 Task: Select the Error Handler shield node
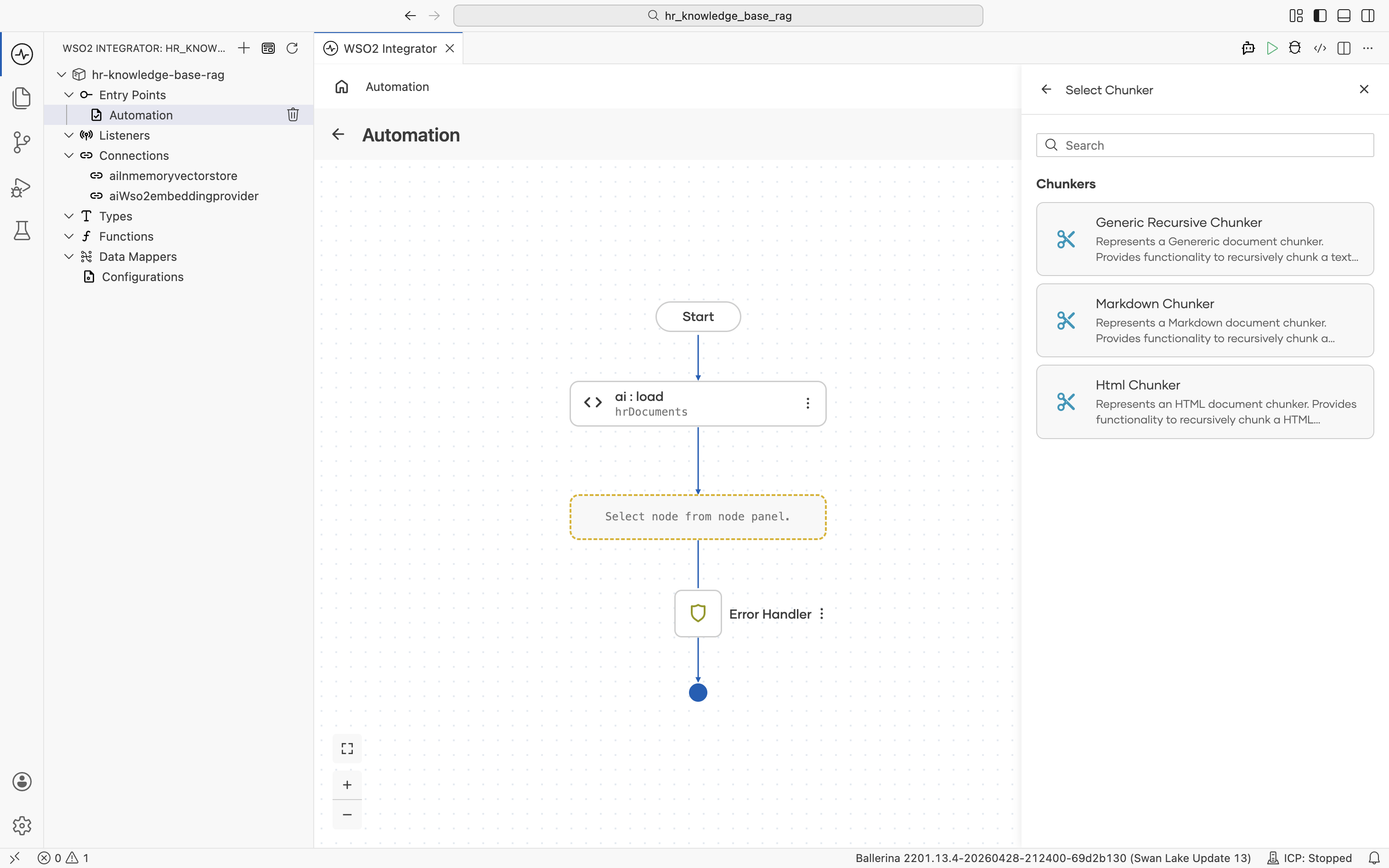click(x=698, y=614)
